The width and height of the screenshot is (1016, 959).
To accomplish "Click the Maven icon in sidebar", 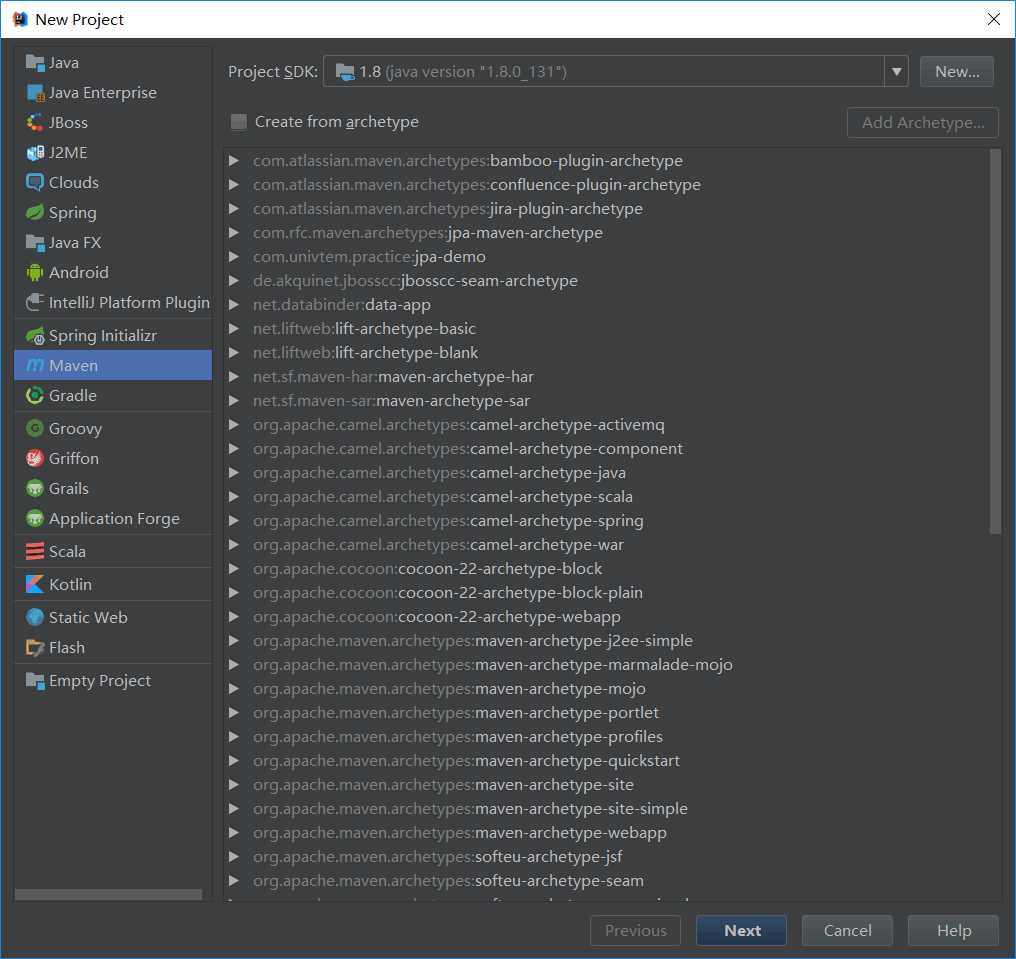I will click(x=34, y=365).
